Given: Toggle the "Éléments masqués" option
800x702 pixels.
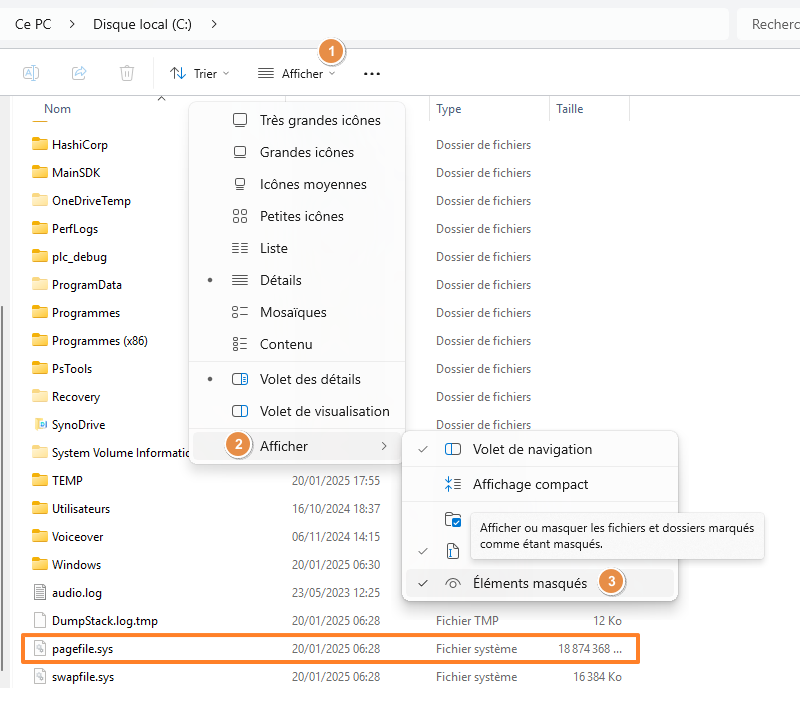Looking at the screenshot, I should point(530,581).
